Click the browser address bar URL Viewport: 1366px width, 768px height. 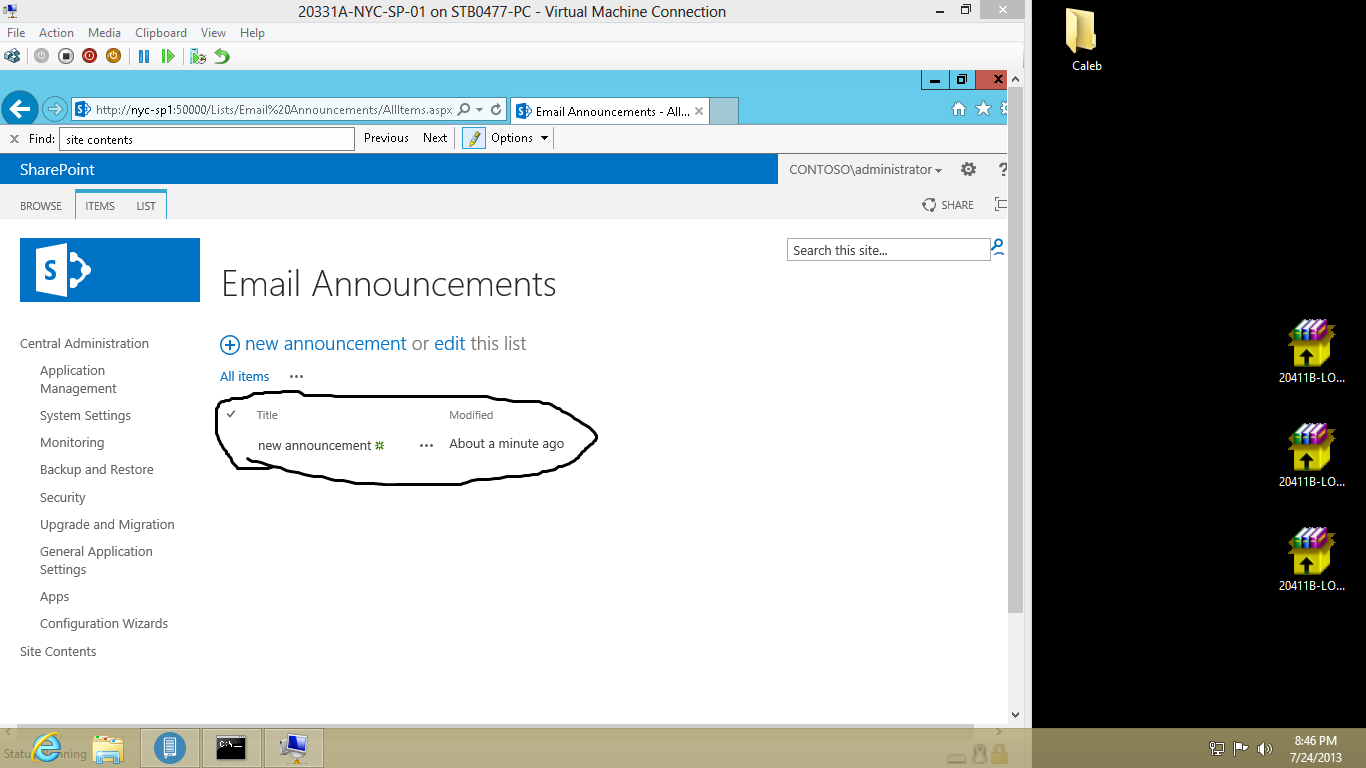[274, 110]
